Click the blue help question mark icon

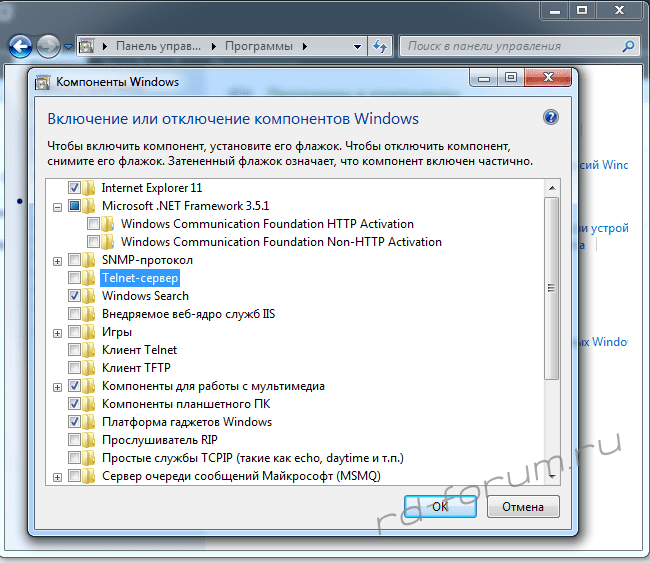(x=550, y=117)
